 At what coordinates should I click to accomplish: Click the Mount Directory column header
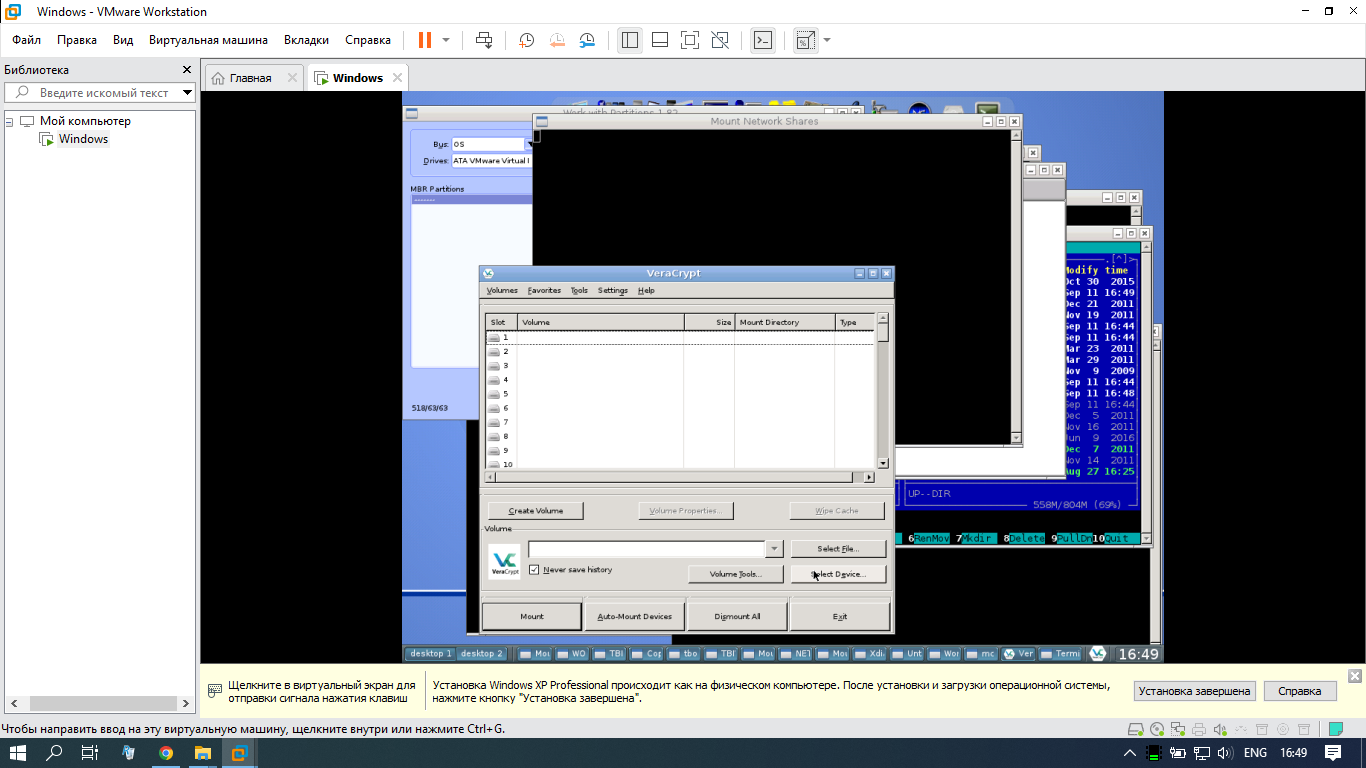pos(785,322)
